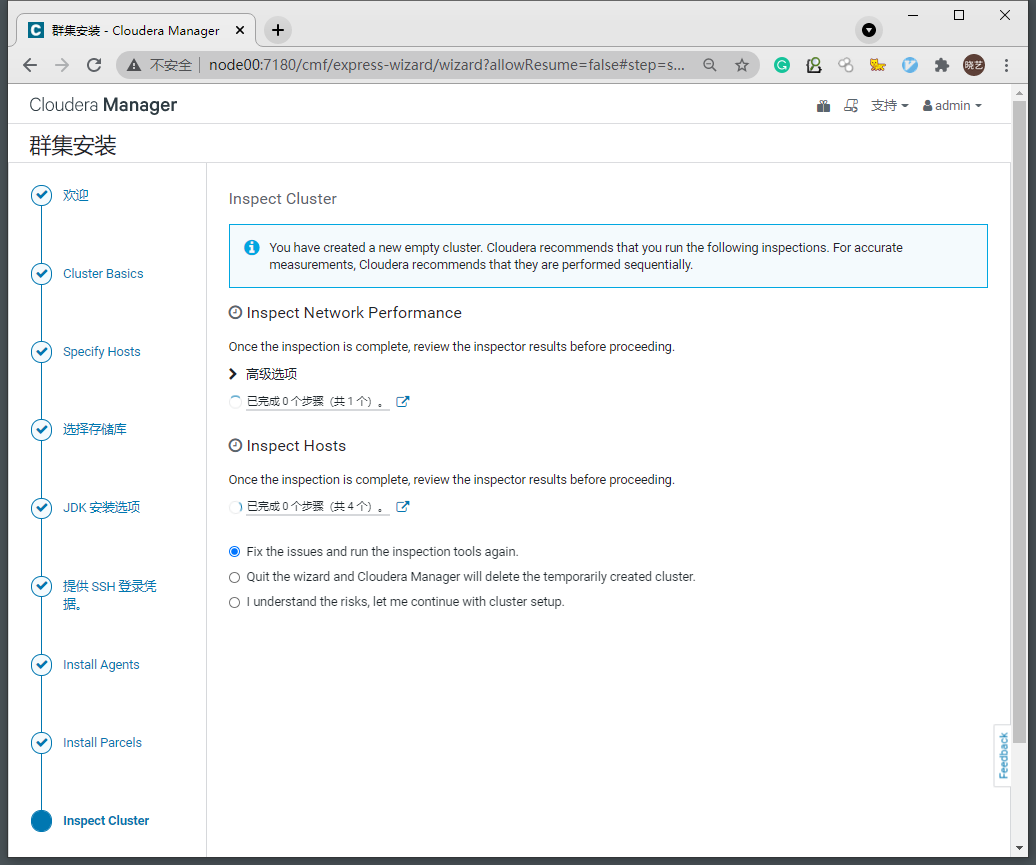The height and width of the screenshot is (865, 1036).
Task: Open 已完成 0 个步骤 (共 4 个) link
Action: [316, 506]
